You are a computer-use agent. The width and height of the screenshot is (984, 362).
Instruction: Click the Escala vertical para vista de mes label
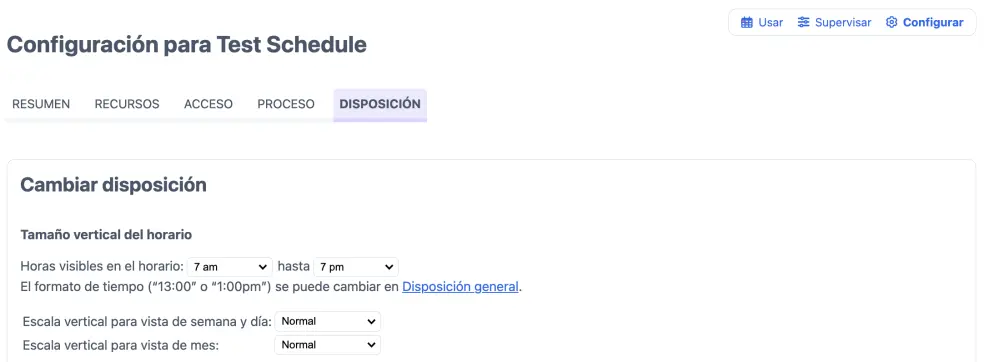[120, 345]
